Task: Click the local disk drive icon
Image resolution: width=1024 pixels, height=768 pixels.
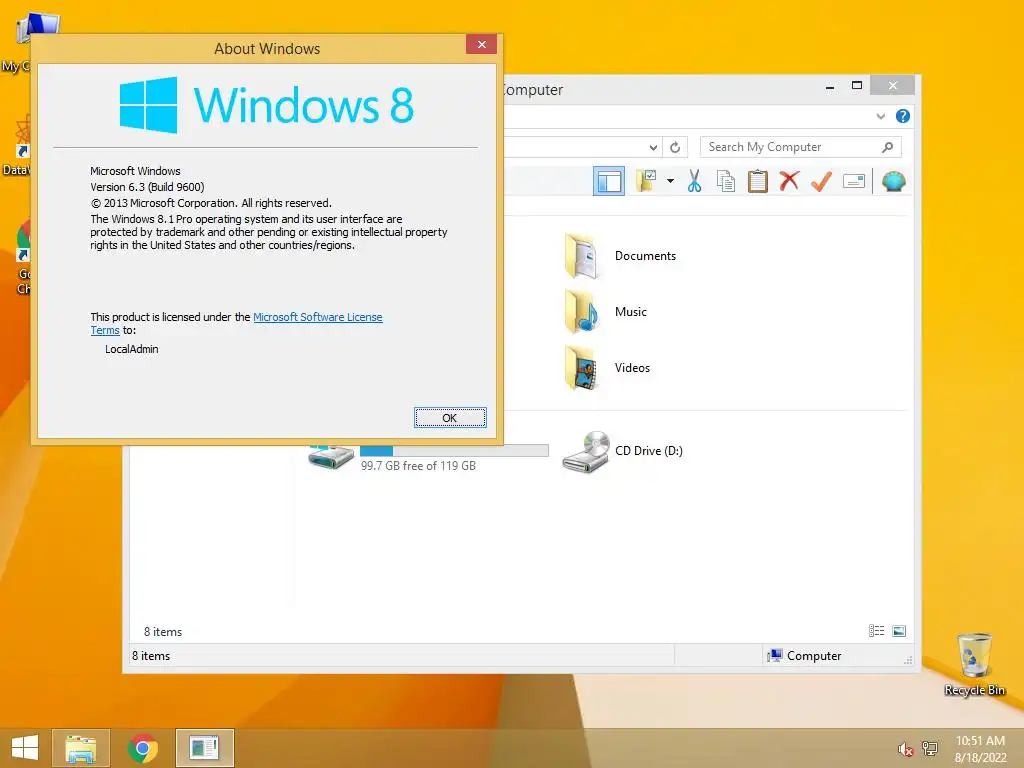Action: (x=332, y=456)
